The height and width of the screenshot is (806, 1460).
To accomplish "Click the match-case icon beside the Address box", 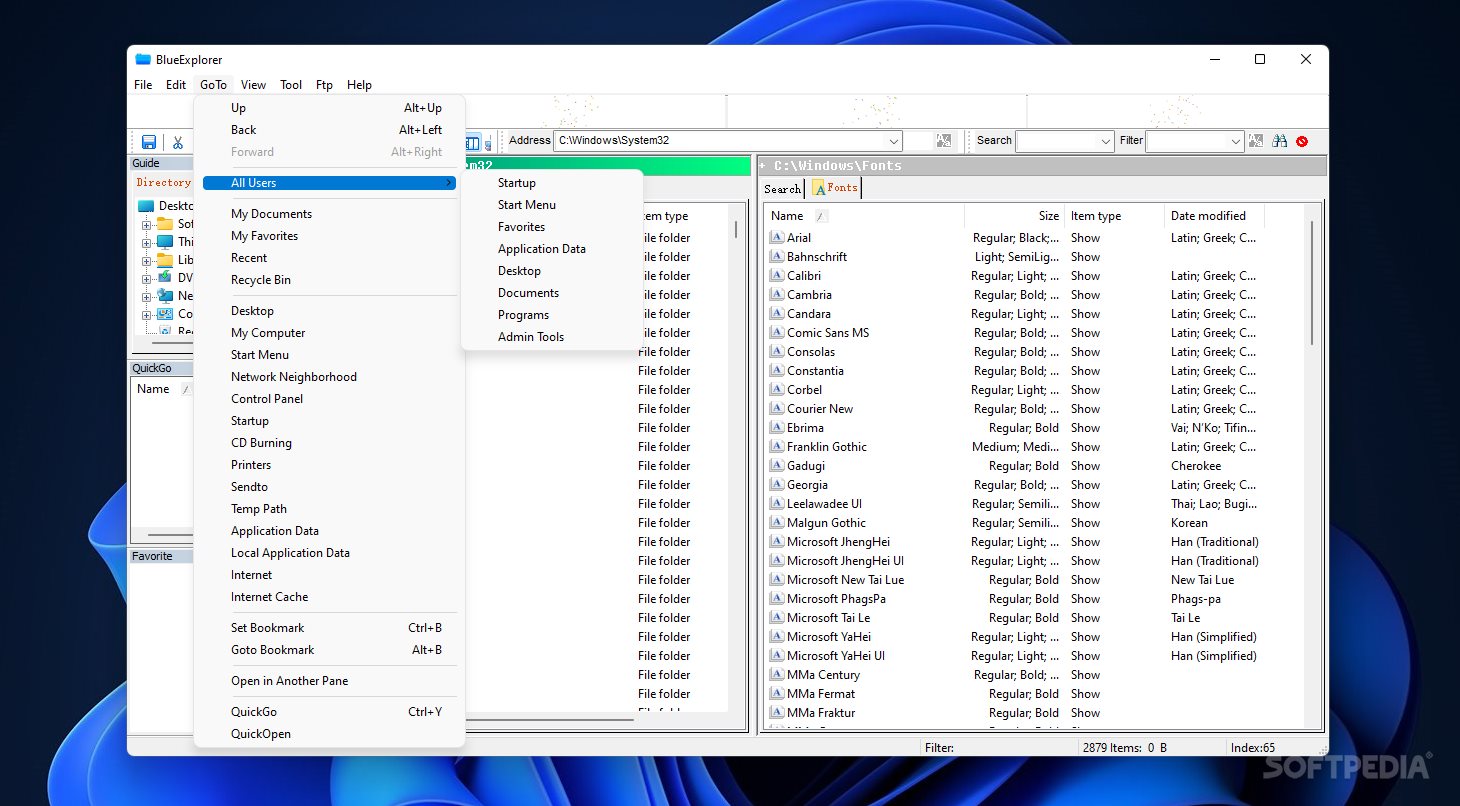I will point(943,141).
